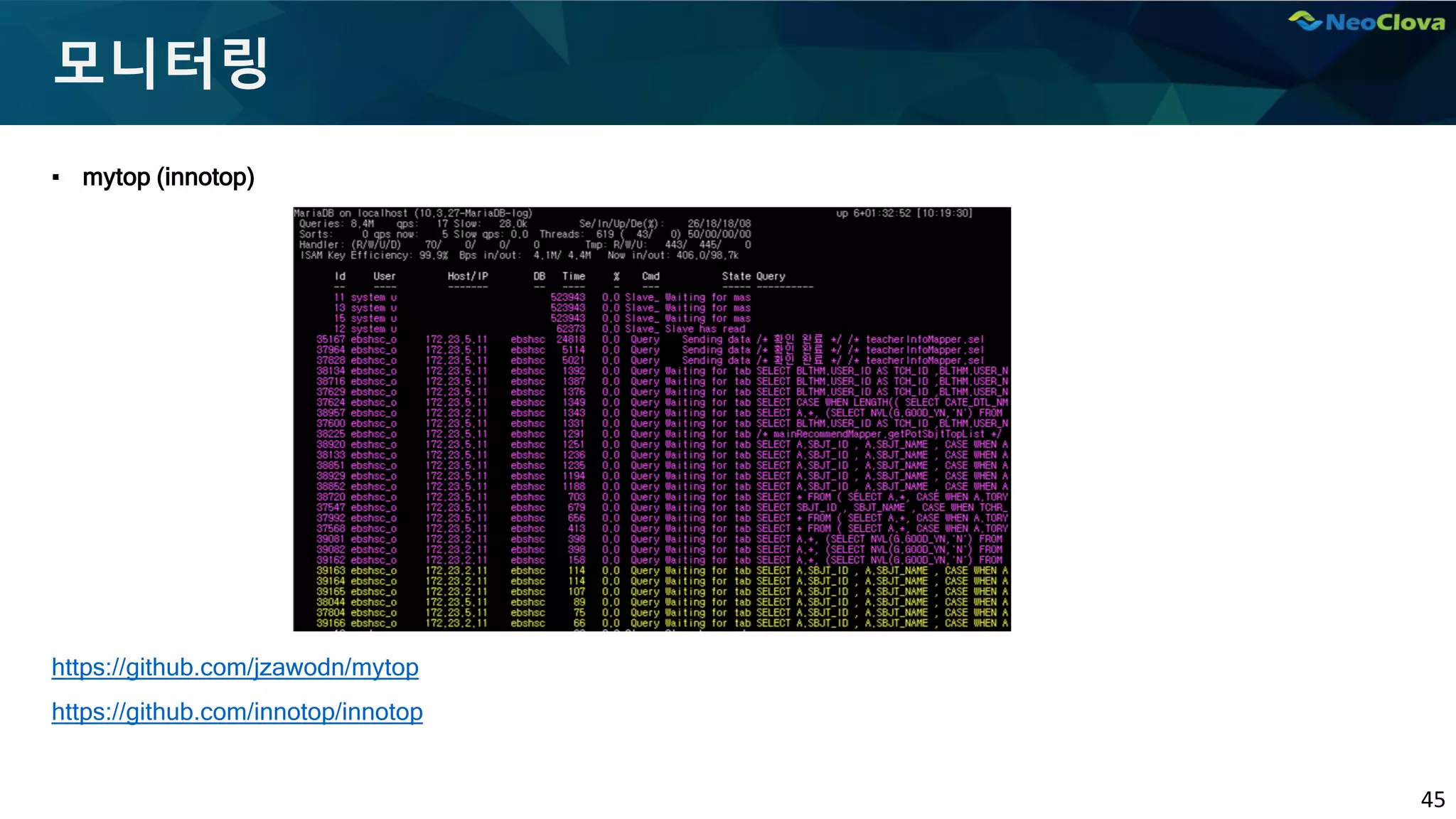Click the mytop (innotop) bullet text
Screen dimensions: 1456x819
(168, 177)
